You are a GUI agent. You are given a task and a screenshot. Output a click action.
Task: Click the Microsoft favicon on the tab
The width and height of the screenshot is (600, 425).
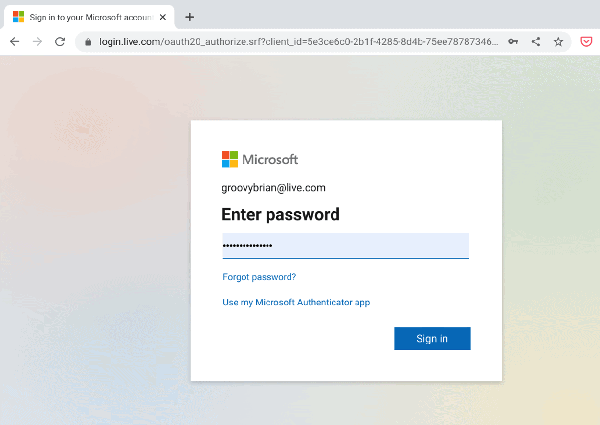click(x=18, y=16)
